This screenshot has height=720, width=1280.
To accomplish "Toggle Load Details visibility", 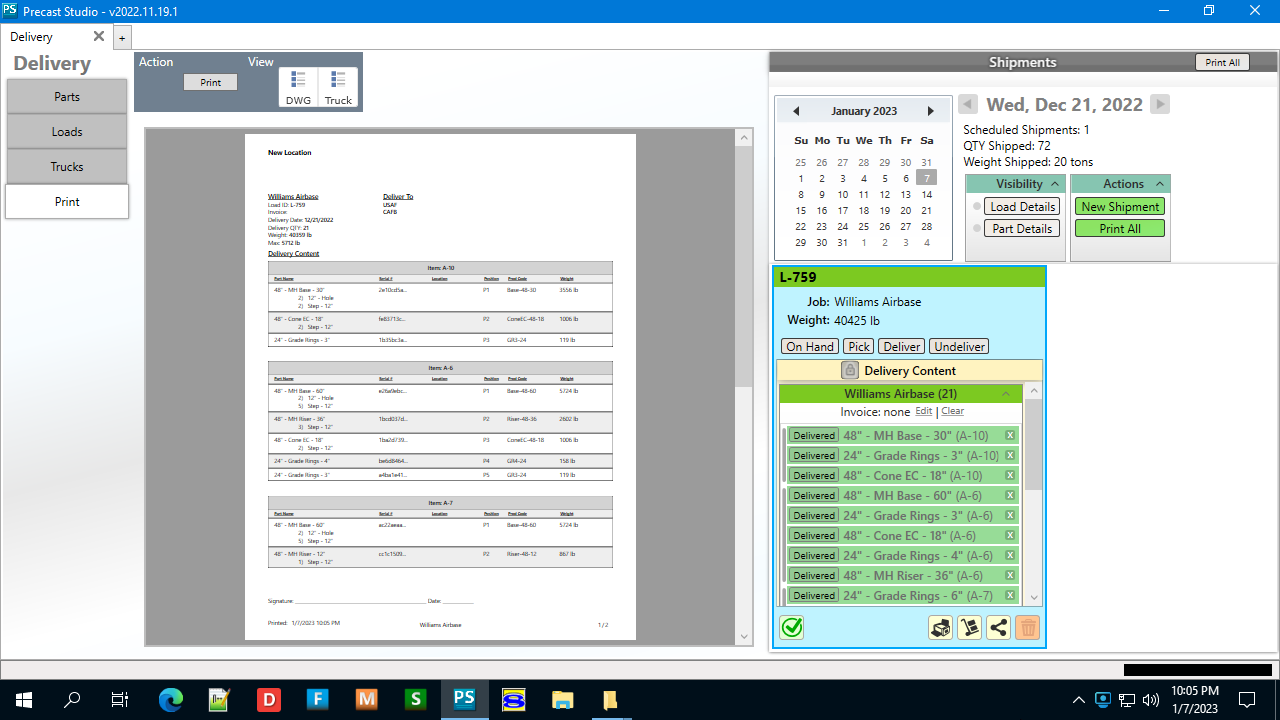I will point(1021,206).
